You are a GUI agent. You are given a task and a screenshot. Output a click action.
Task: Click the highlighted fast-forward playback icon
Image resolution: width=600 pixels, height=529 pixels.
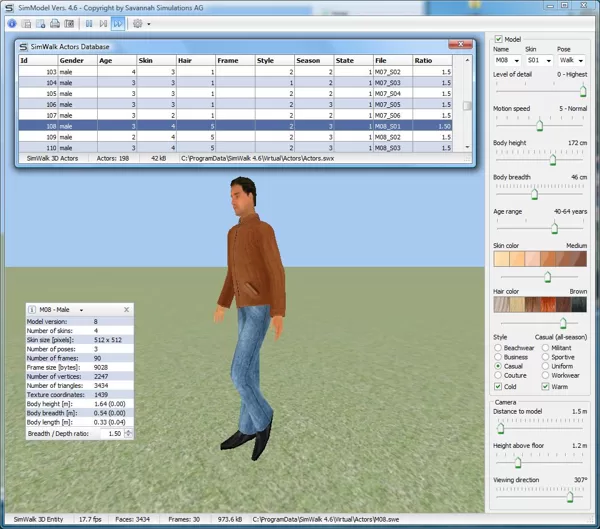pyautogui.click(x=118, y=24)
